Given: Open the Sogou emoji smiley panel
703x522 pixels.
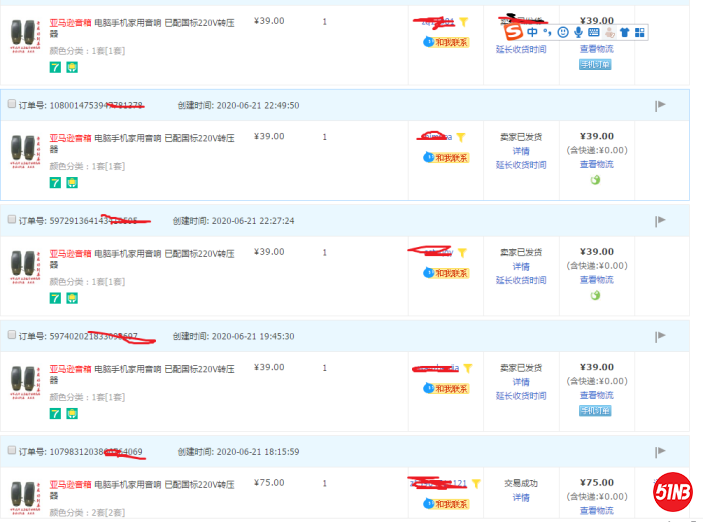Looking at the screenshot, I should [563, 32].
